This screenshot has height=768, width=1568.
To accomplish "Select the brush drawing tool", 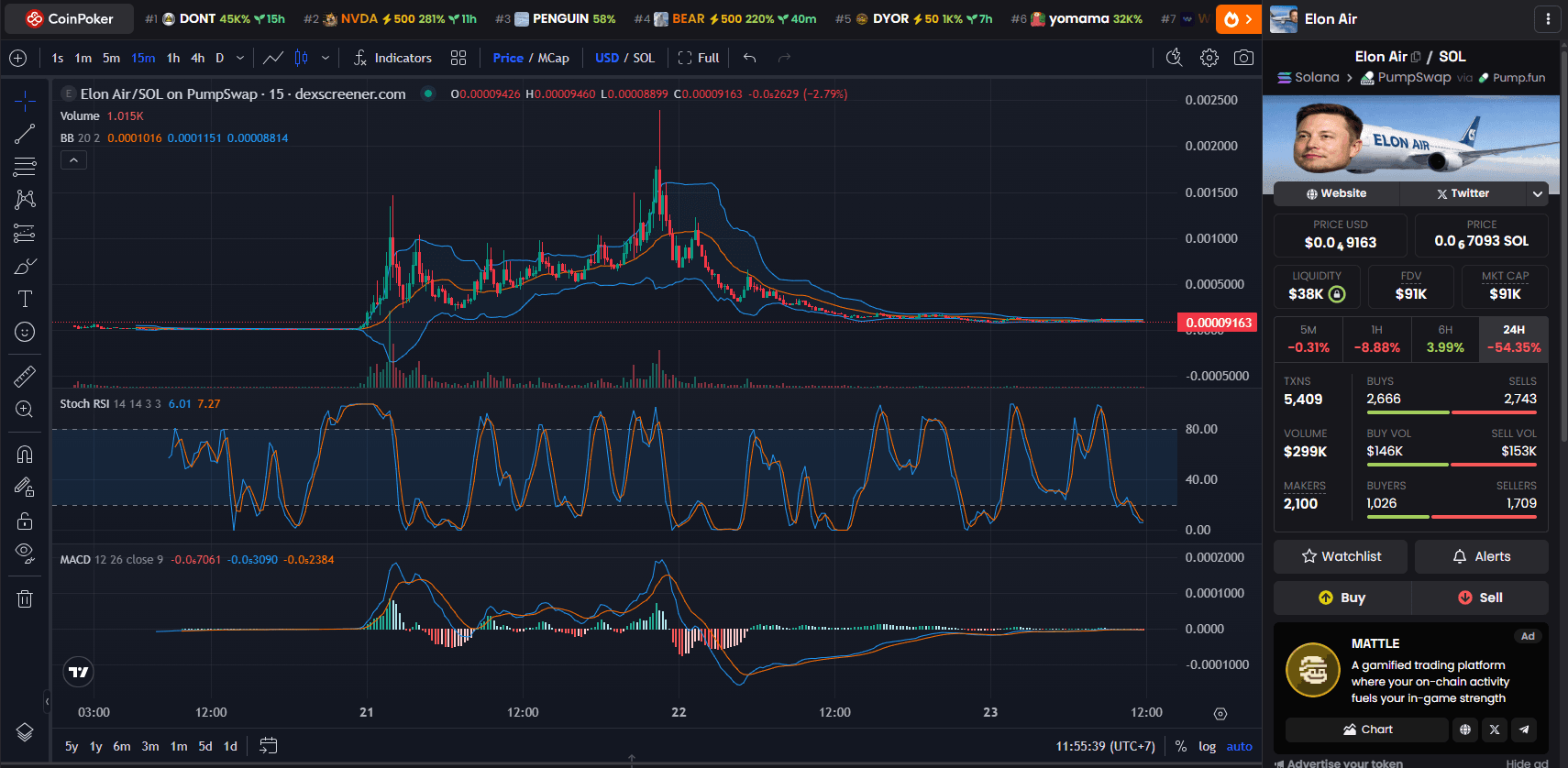I will pos(25,266).
